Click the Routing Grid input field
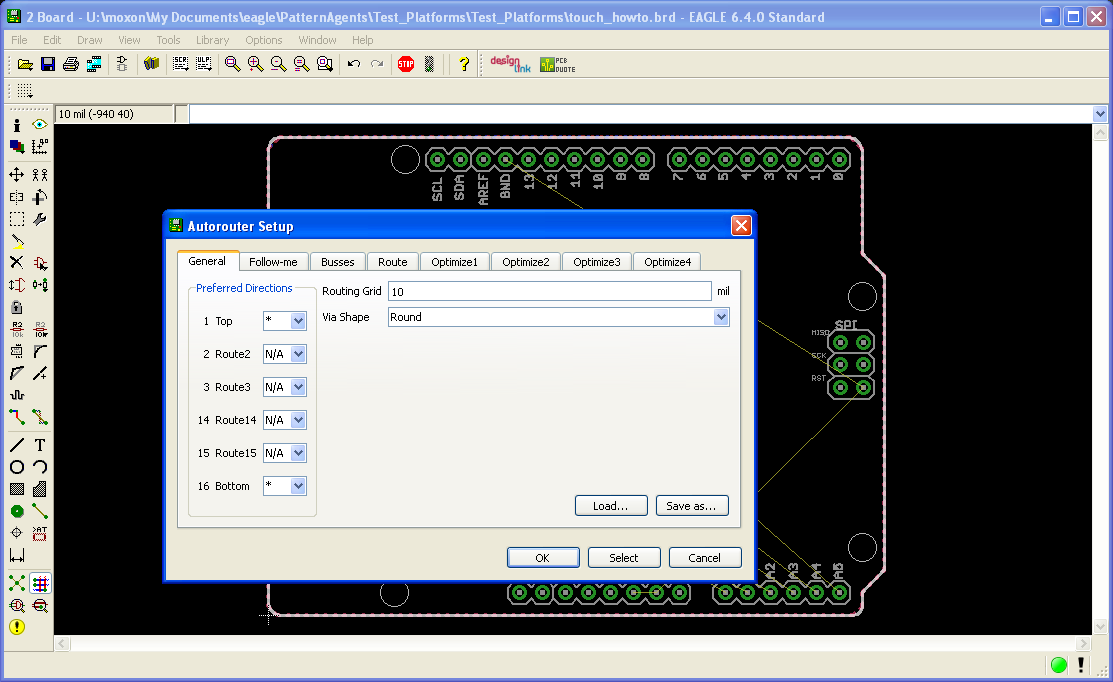The height and width of the screenshot is (682, 1113). 549,291
